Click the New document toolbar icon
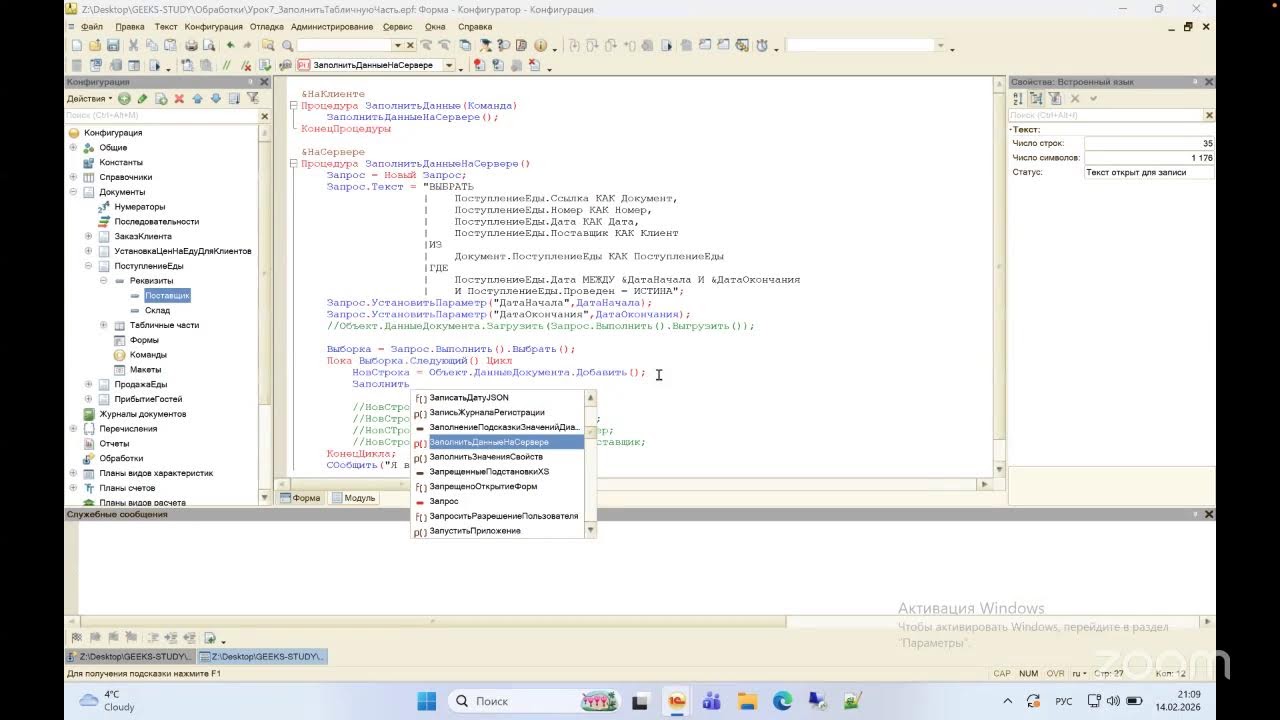 coord(76,45)
